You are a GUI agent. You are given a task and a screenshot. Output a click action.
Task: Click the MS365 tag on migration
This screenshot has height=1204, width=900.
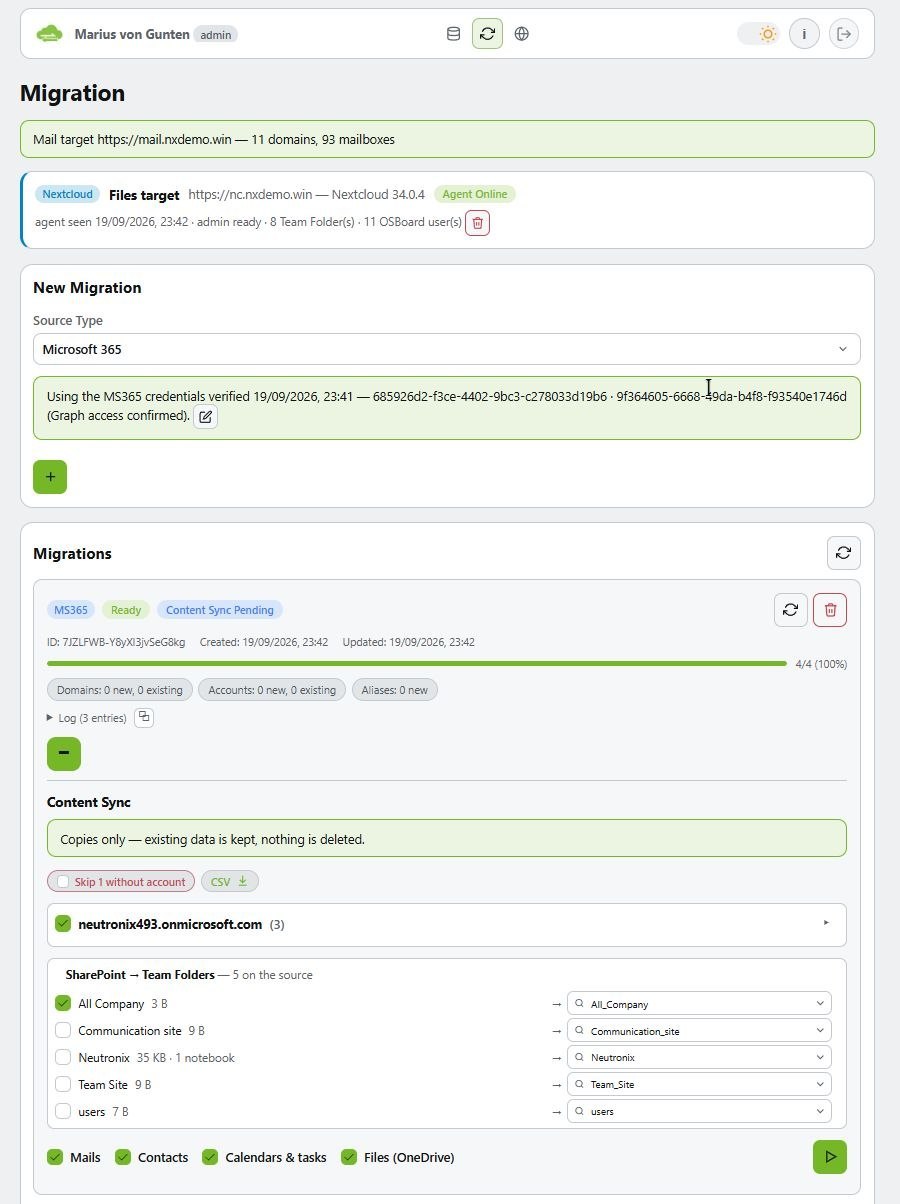71,610
